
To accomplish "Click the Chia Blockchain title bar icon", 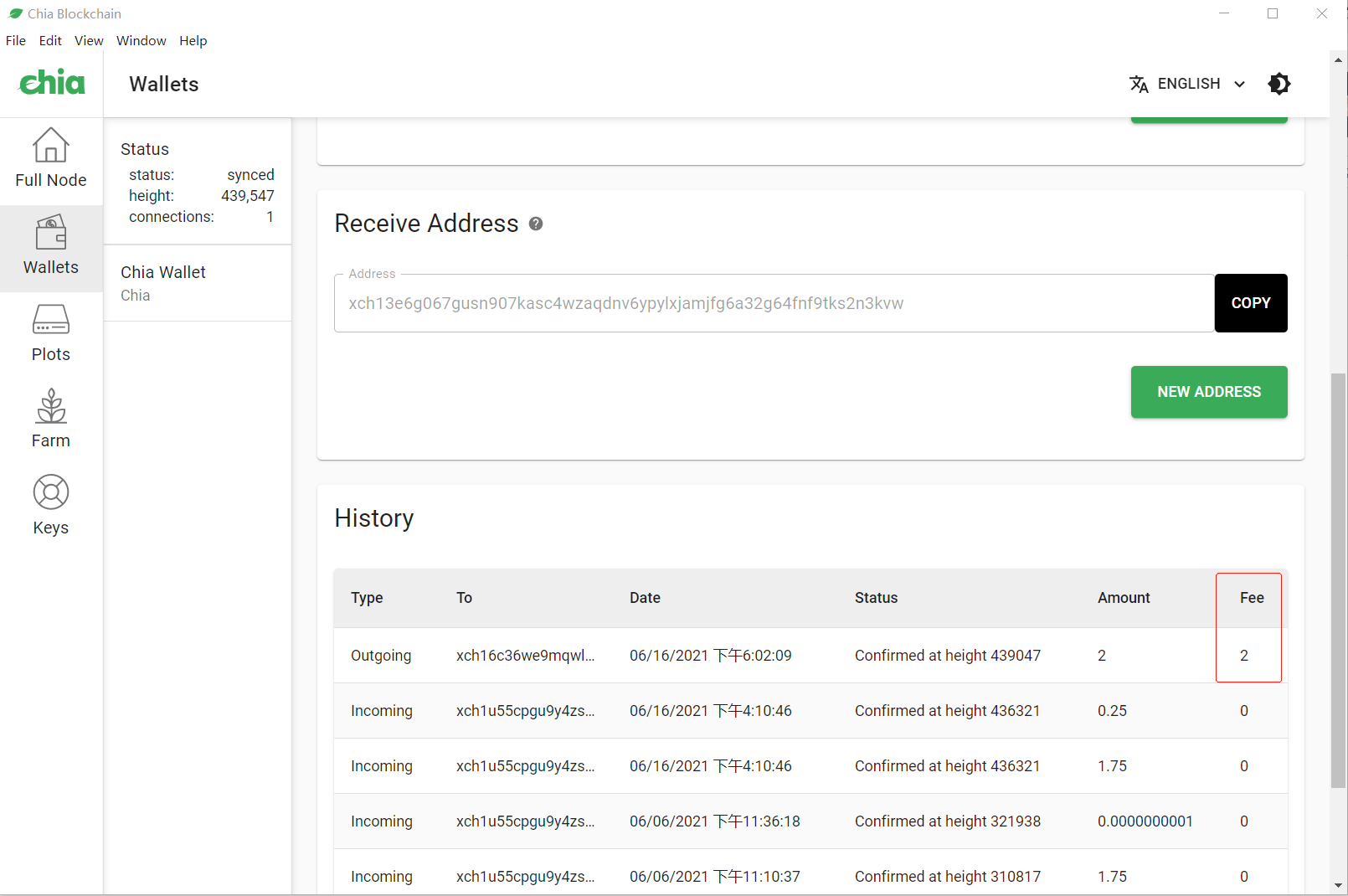I will click(15, 13).
